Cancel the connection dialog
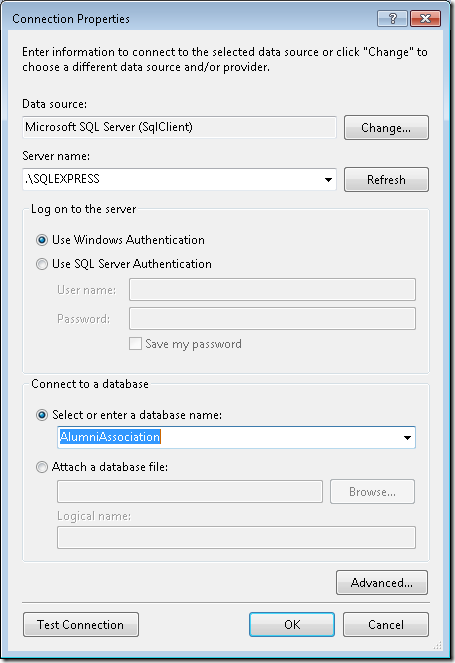 [x=386, y=625]
